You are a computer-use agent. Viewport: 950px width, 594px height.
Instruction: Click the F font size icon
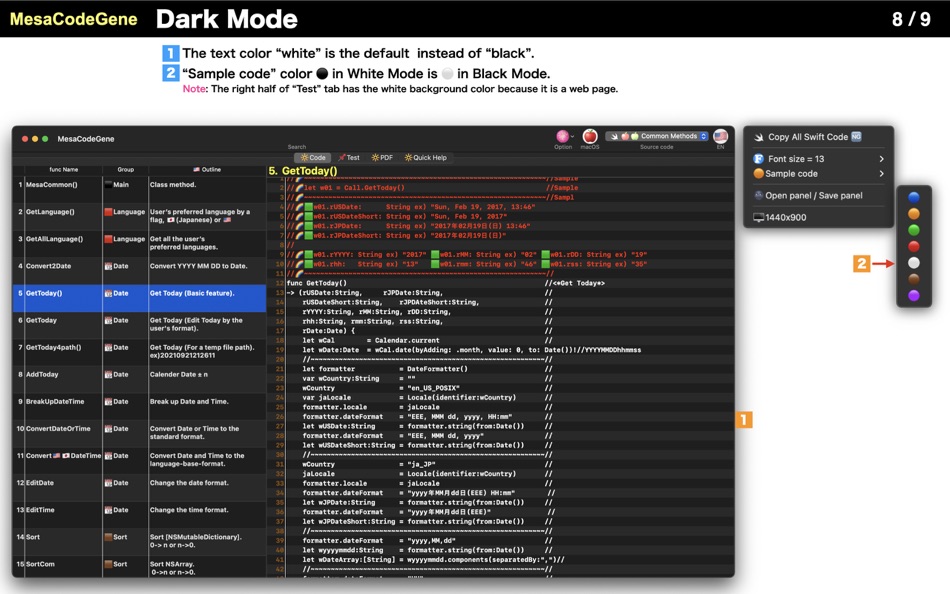(758, 159)
